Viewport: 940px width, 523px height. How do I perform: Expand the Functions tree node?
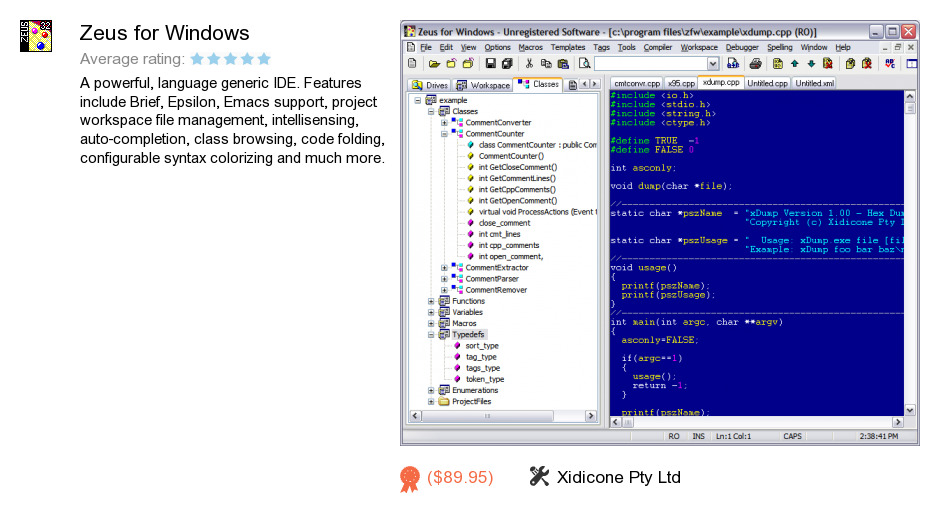click(x=431, y=301)
